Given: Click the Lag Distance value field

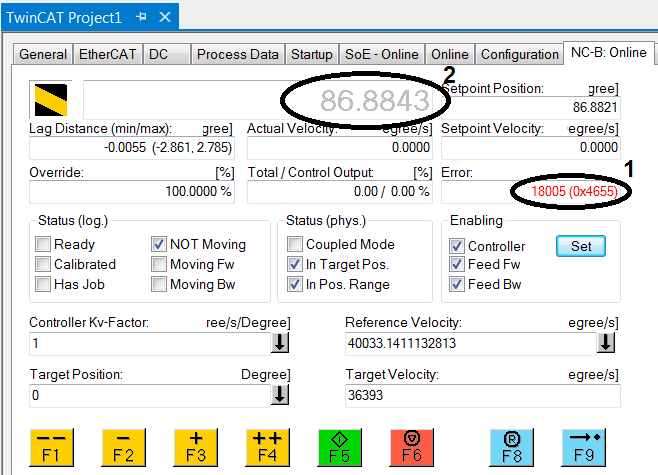Looking at the screenshot, I should (132, 148).
